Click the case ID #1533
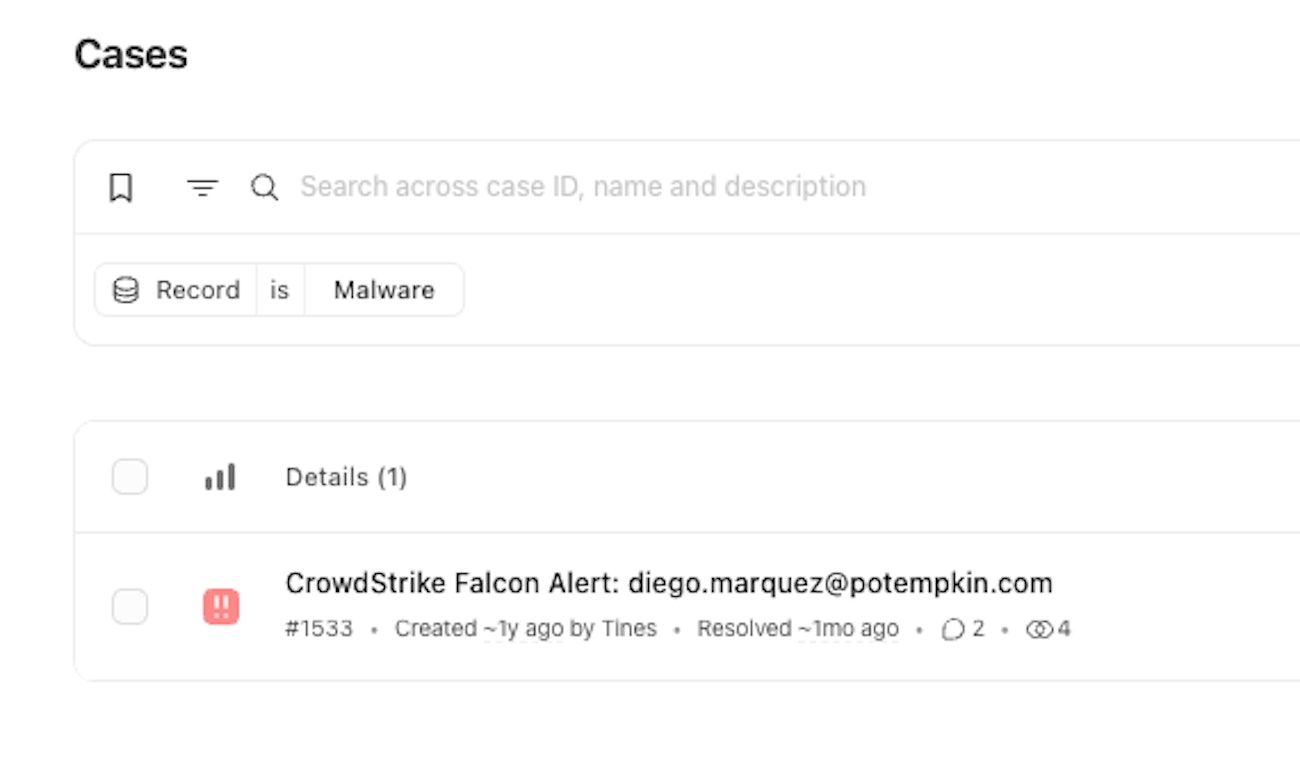This screenshot has width=1300, height=764. click(319, 629)
